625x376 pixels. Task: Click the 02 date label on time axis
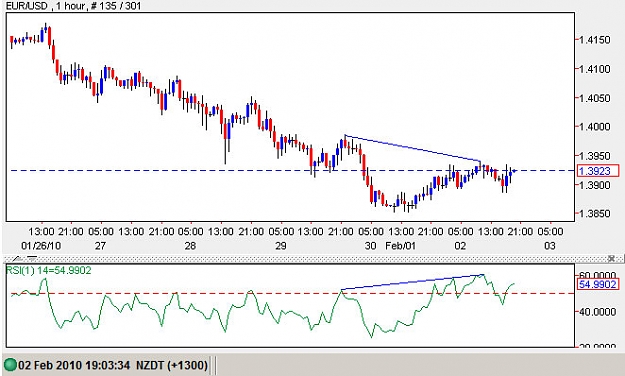click(460, 246)
